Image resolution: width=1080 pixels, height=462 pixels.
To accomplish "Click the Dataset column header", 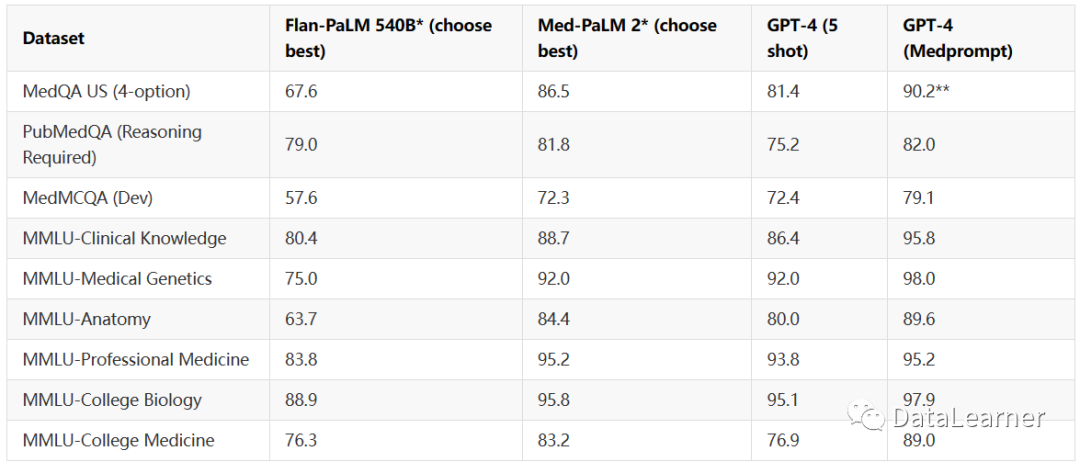I will pos(53,39).
